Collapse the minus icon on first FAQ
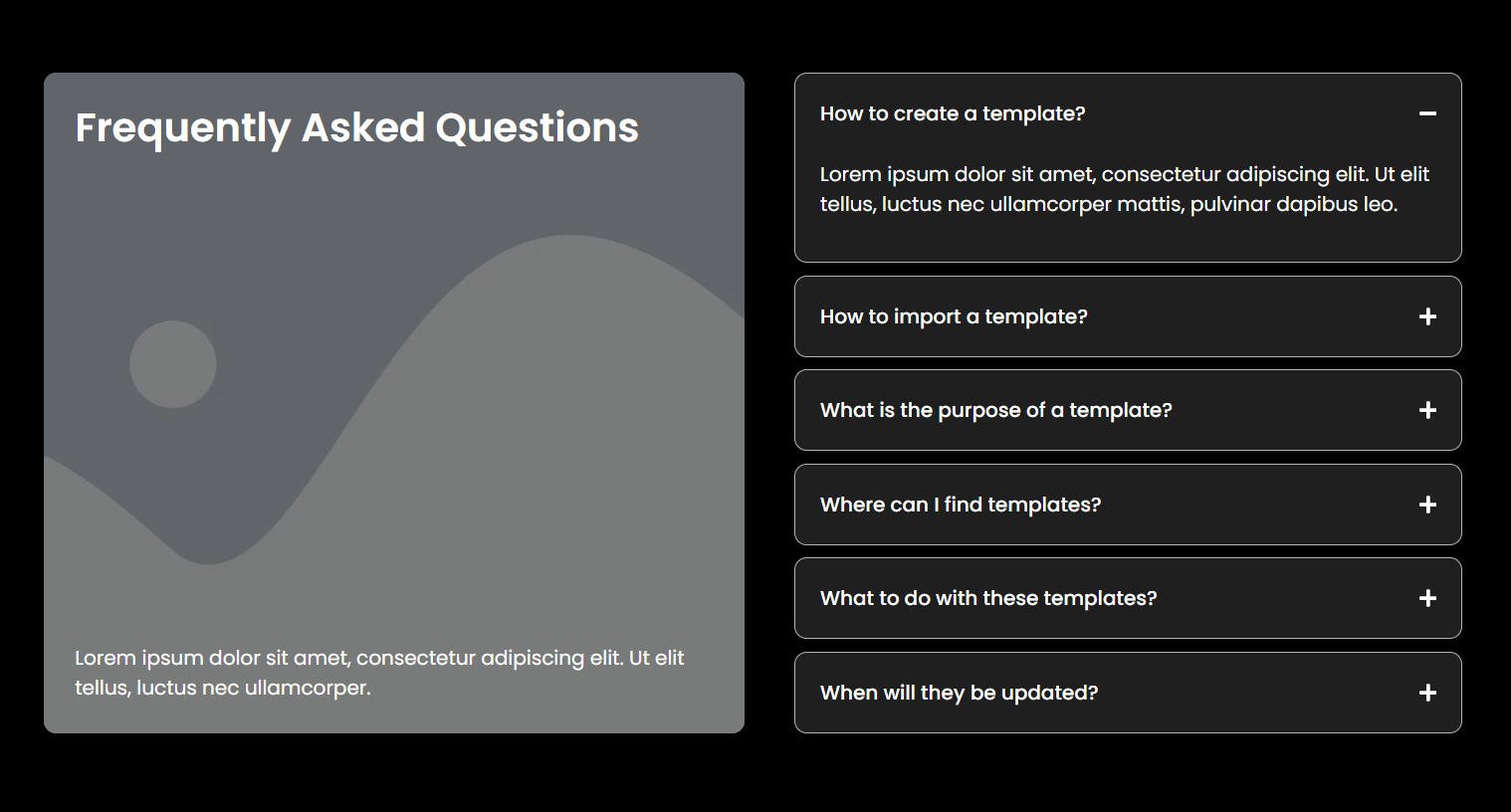 [1427, 113]
